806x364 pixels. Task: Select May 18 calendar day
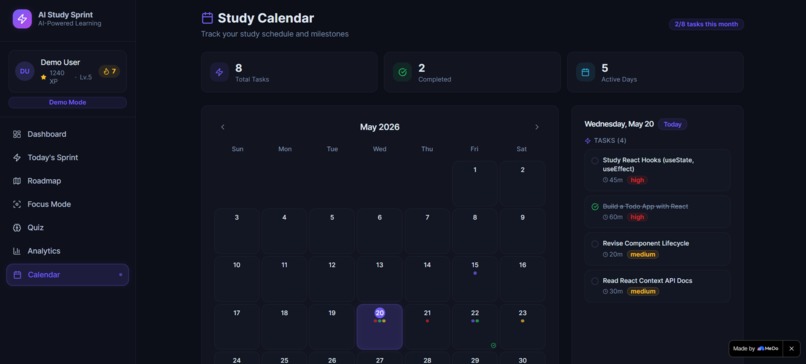coord(284,326)
